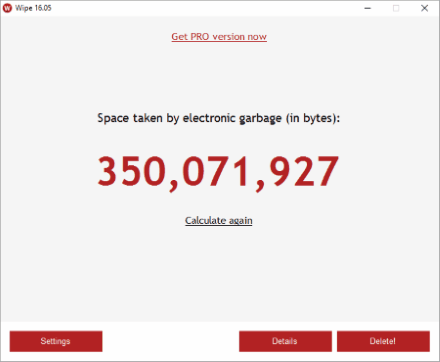Click the Calculate again link
Image resolution: width=440 pixels, height=362 pixels.
[219, 220]
